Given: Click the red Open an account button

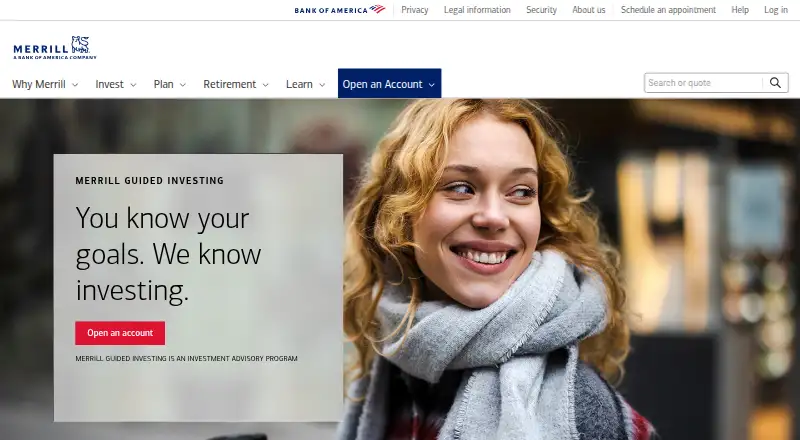Looking at the screenshot, I should click(120, 333).
